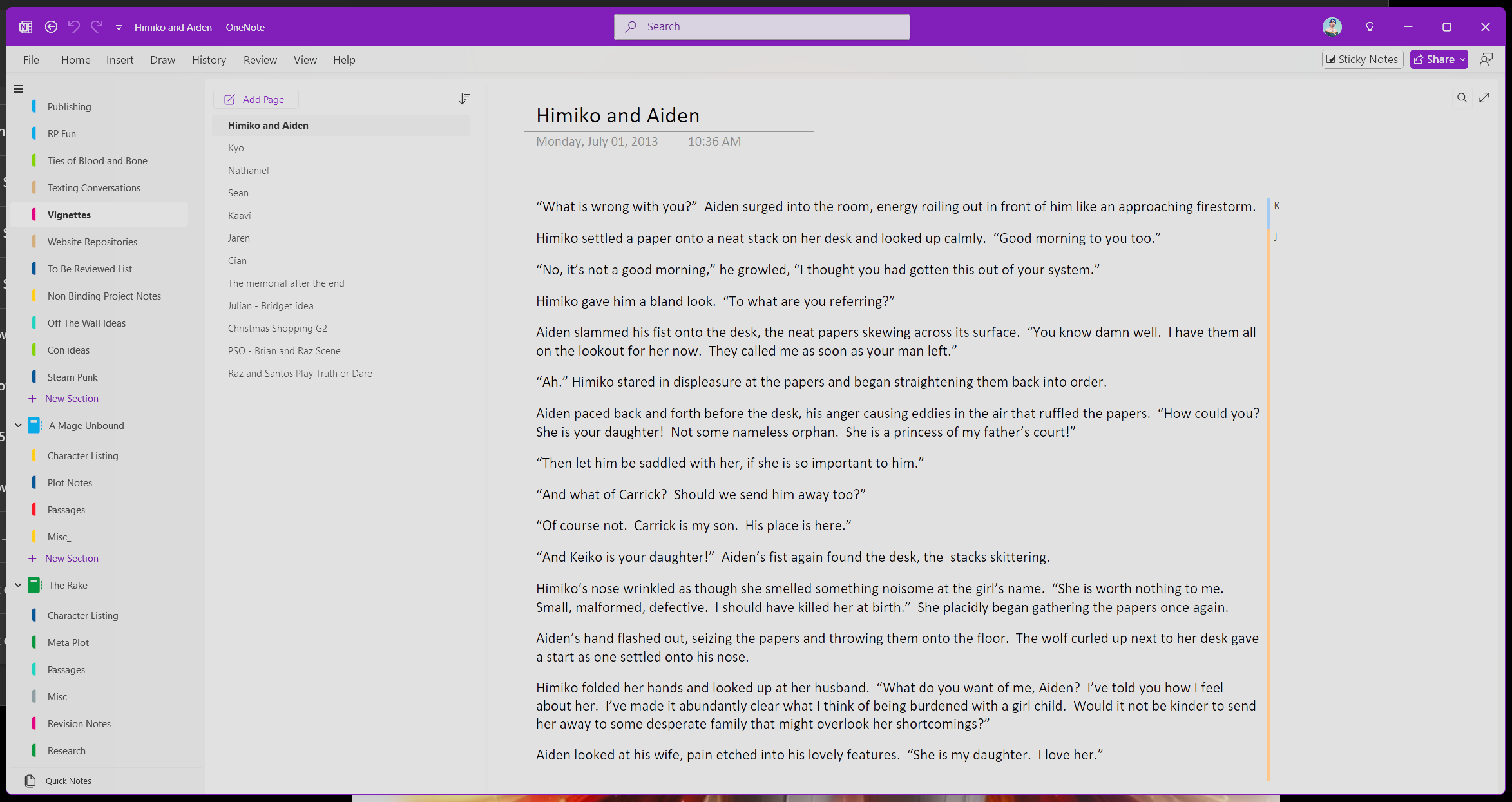Screen dimensions: 1512x802
Task: Toggle the hamburger navigation pane button
Action: [19, 89]
